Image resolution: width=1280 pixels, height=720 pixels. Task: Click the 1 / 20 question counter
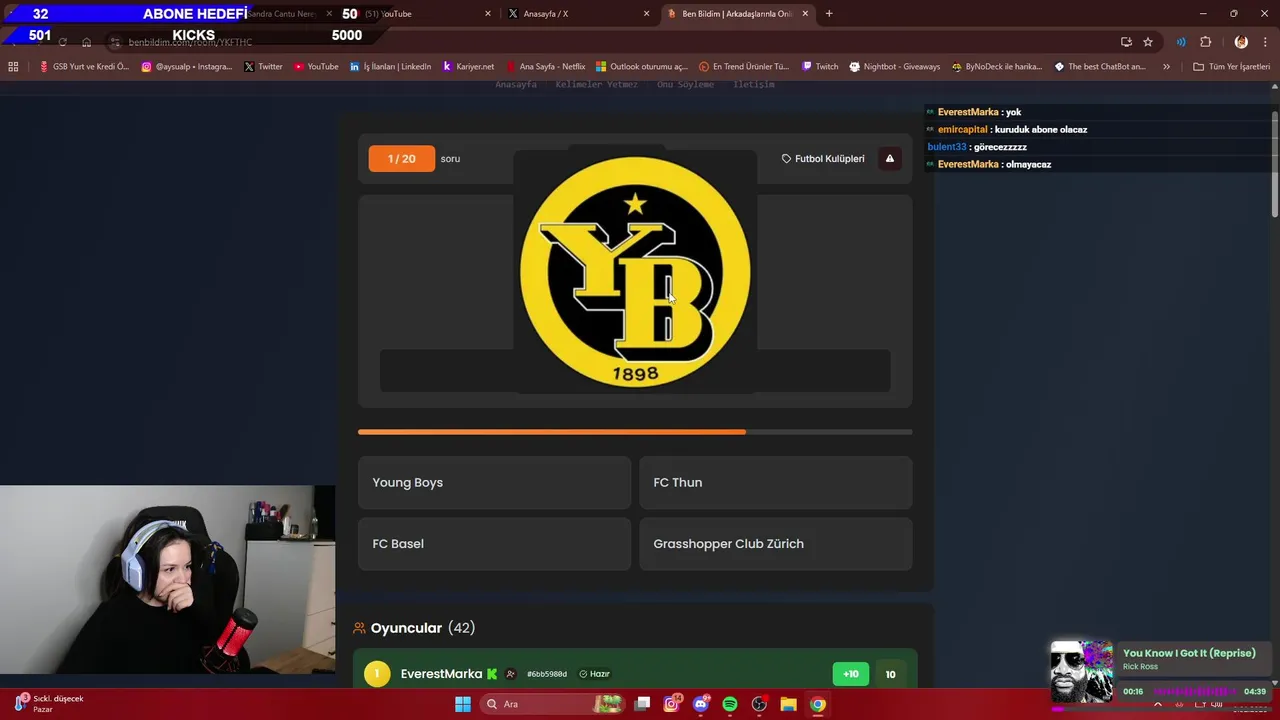coord(401,159)
